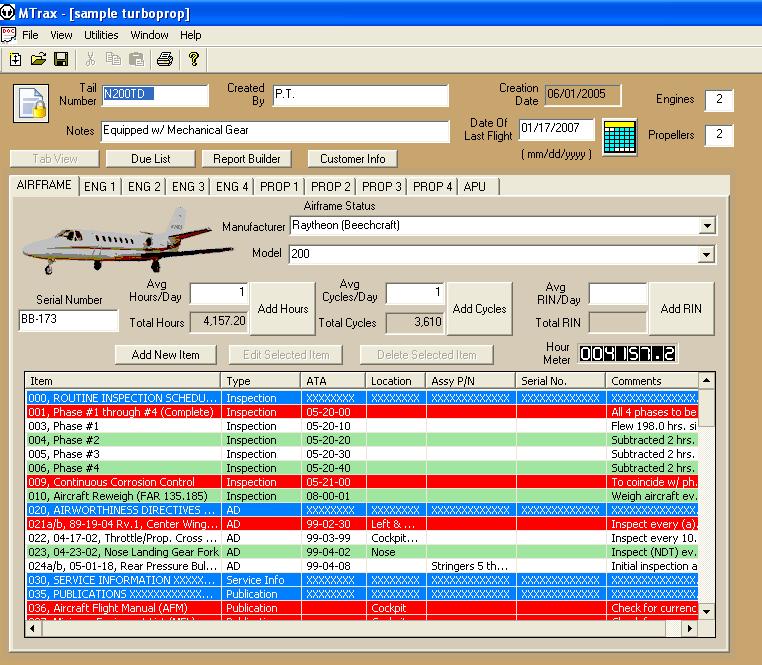
Task: Select row 003, Phase #1
Action: 362,426
